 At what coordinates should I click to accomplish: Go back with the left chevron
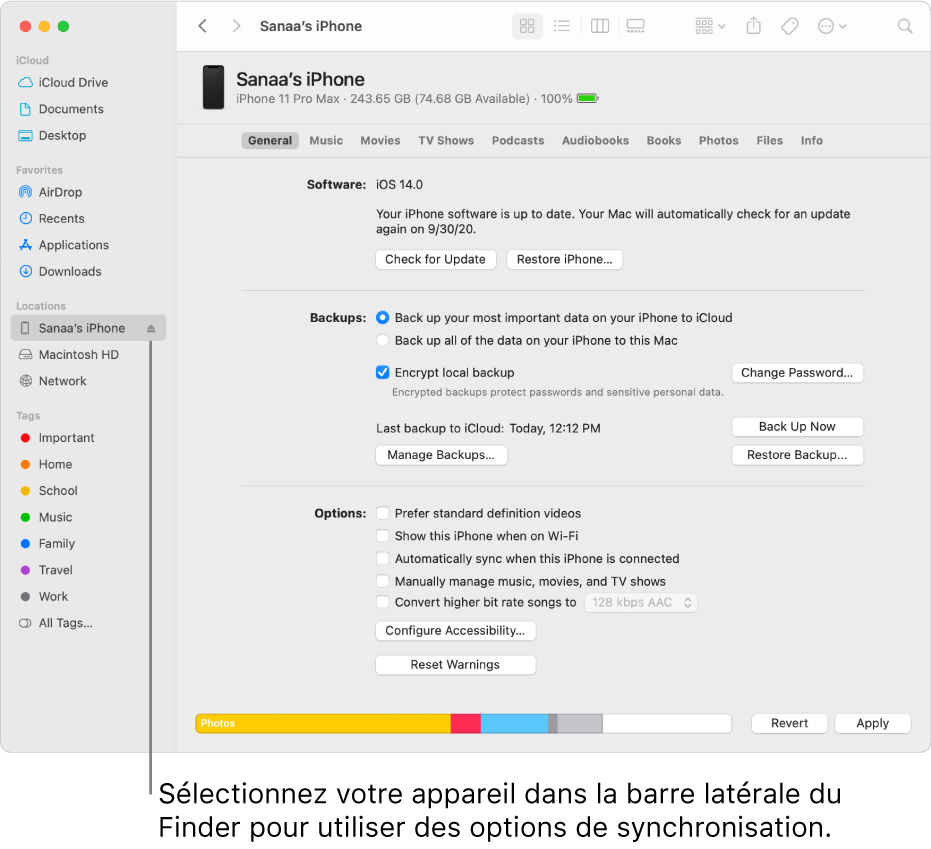(x=202, y=26)
